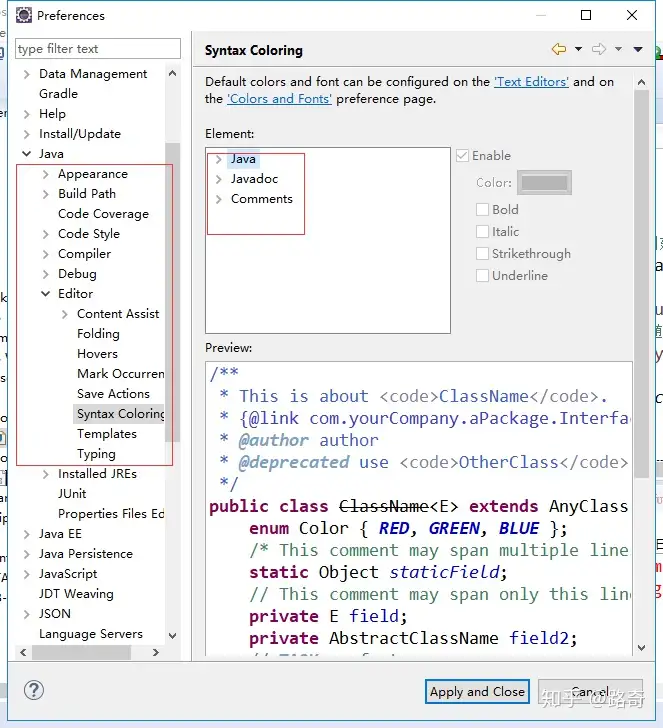Click the help question mark icon
This screenshot has height=728, width=663.
[x=33, y=690]
